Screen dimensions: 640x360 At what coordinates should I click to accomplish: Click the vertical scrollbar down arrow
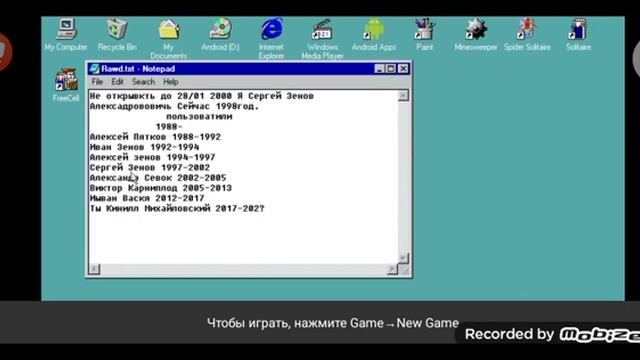(403, 258)
